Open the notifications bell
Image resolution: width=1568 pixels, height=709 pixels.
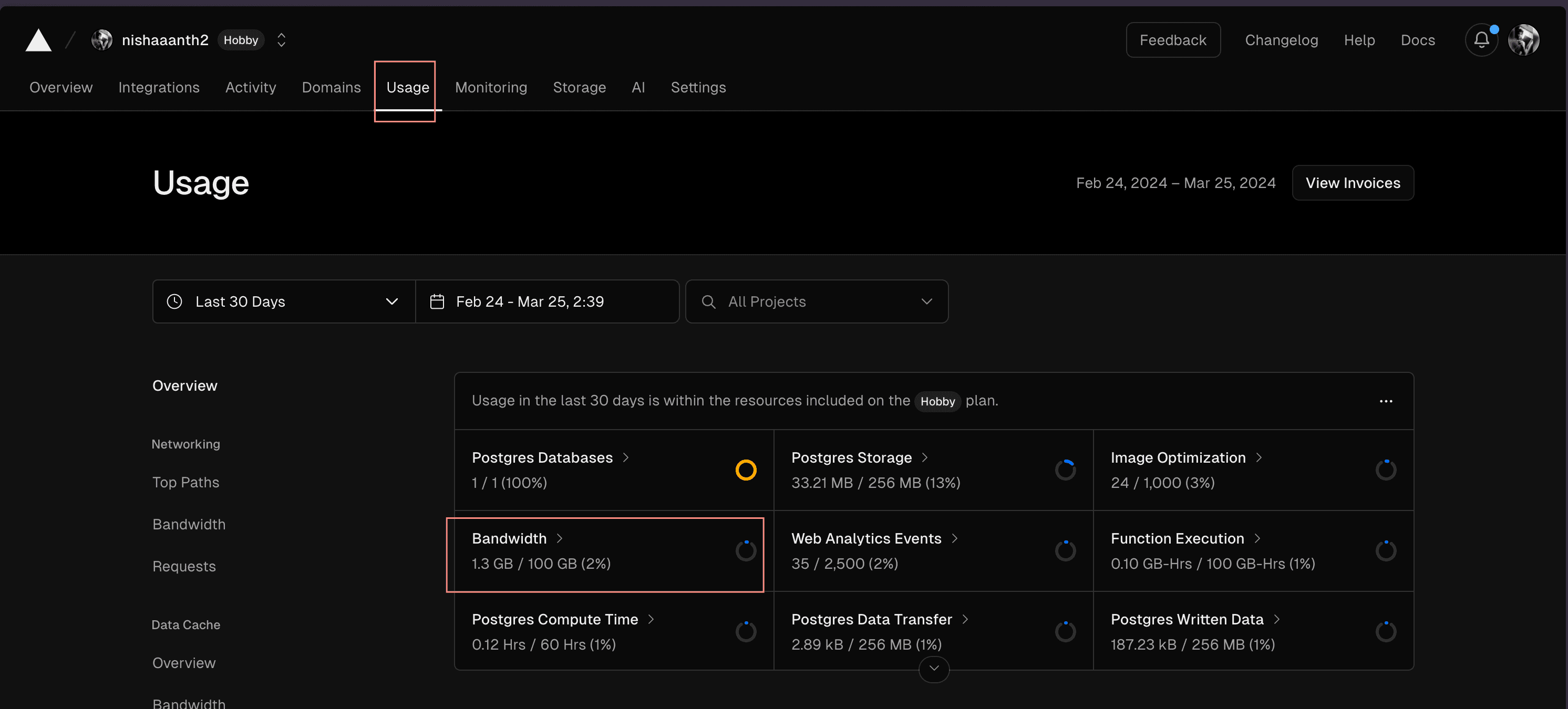[1481, 40]
